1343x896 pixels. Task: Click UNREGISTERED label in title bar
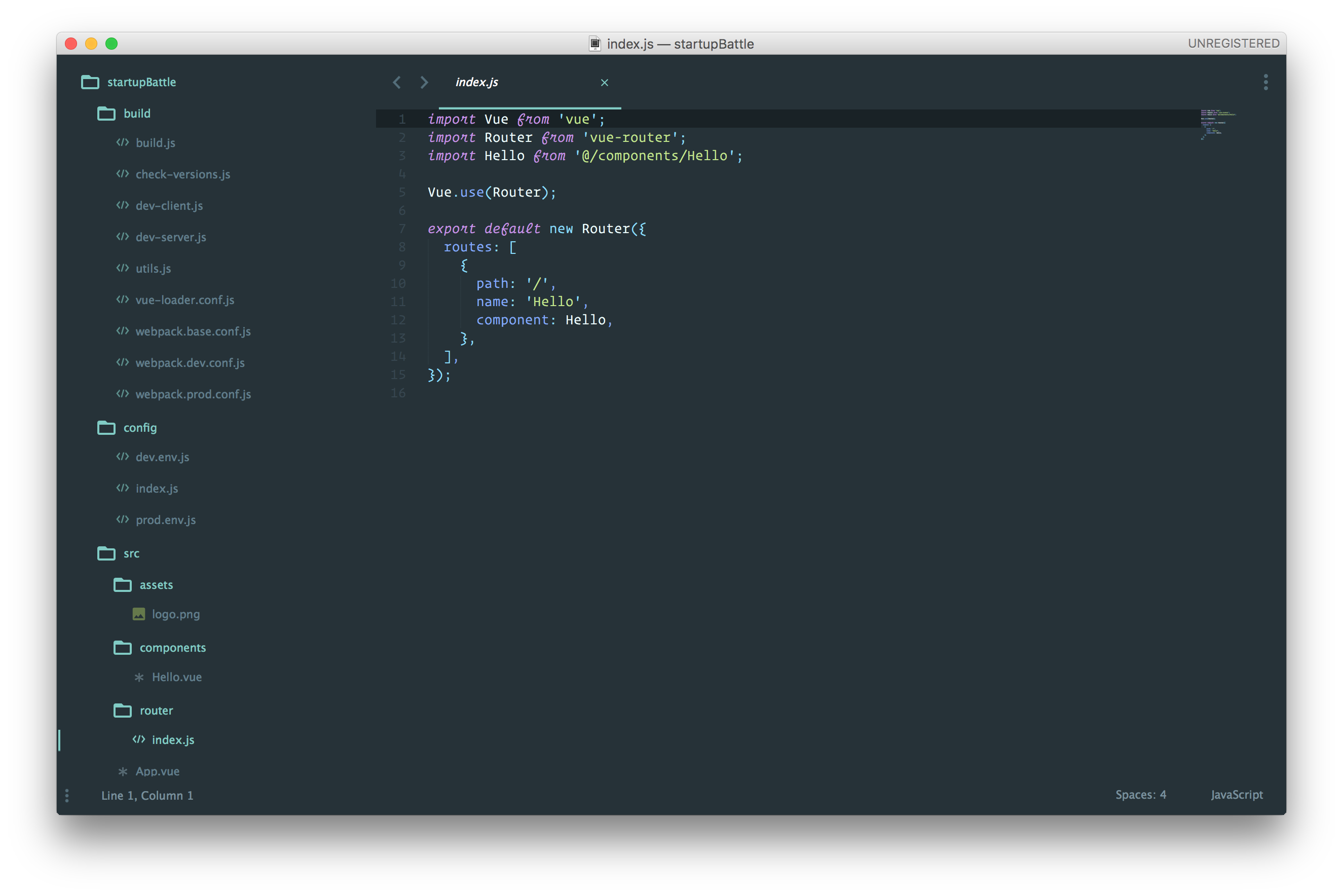(x=1233, y=44)
